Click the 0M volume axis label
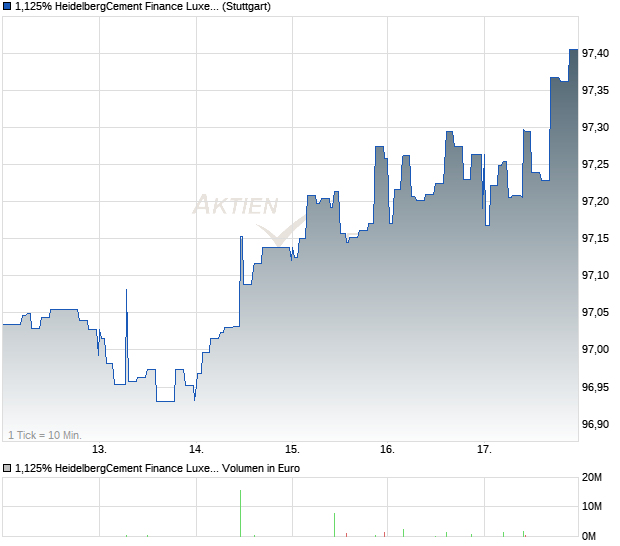Viewport: 620px width, 546px height. tap(589, 537)
